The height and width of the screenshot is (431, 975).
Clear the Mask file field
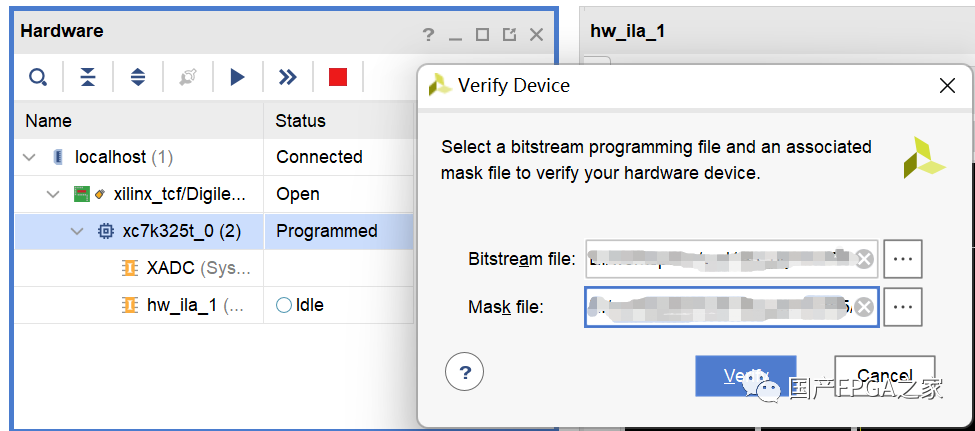[x=864, y=307]
